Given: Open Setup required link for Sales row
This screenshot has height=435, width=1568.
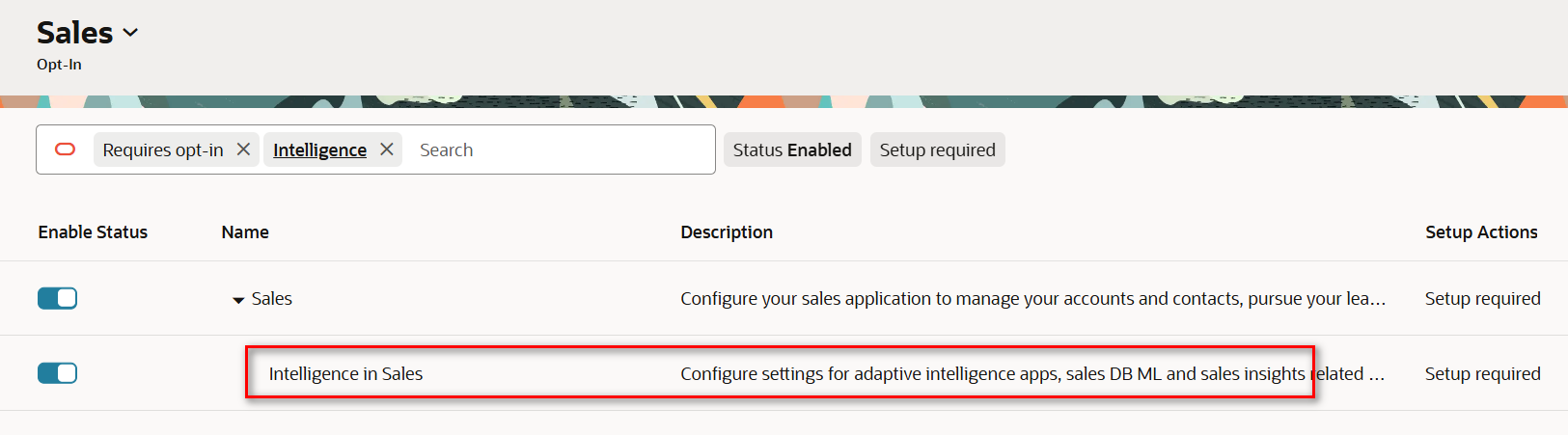Looking at the screenshot, I should point(1482,299).
